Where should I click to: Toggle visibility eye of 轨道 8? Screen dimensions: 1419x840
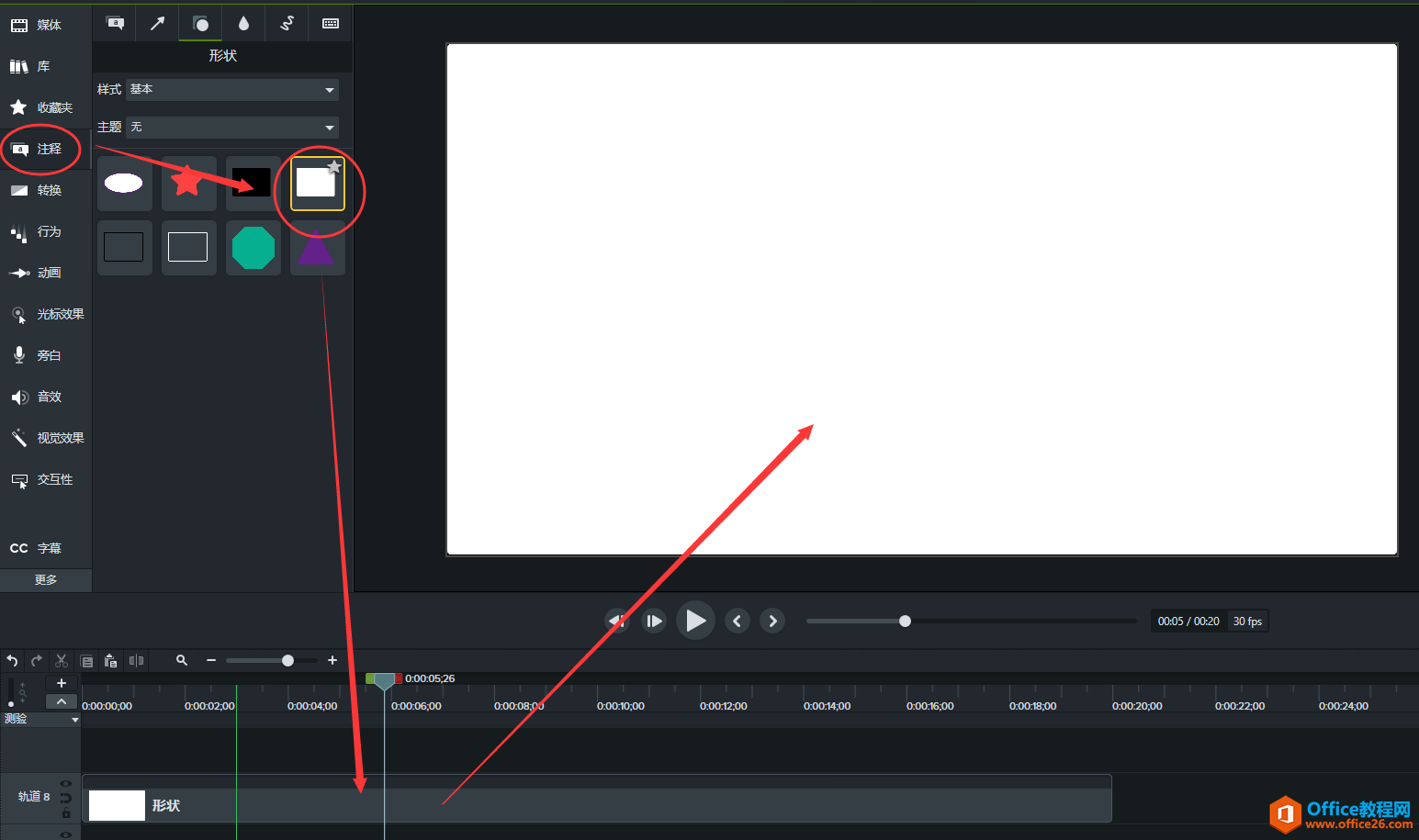[x=66, y=784]
